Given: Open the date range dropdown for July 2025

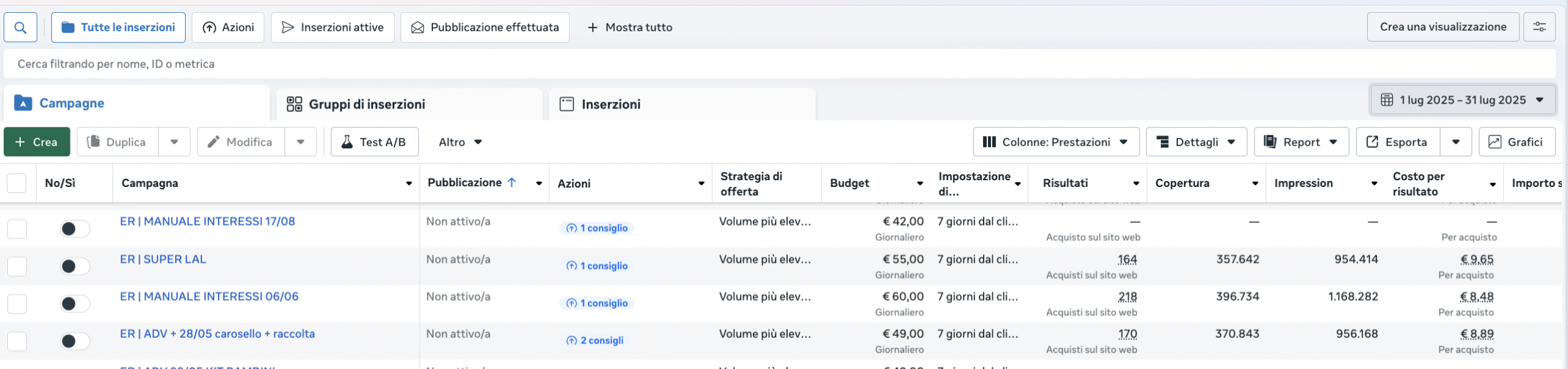Looking at the screenshot, I should point(1461,101).
